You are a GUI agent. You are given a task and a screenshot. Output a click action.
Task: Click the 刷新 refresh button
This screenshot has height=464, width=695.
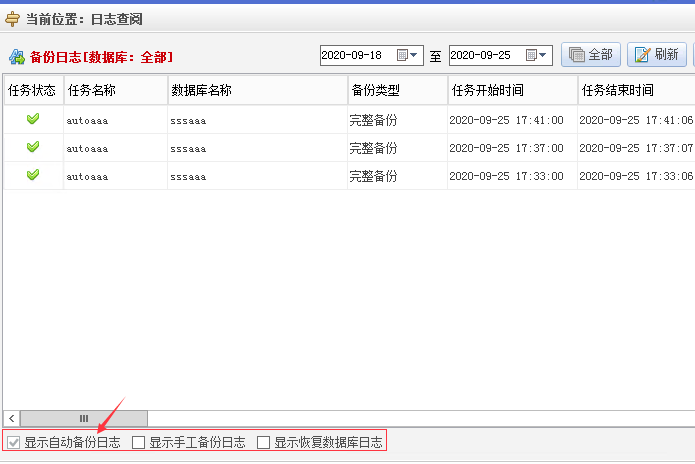click(x=656, y=55)
